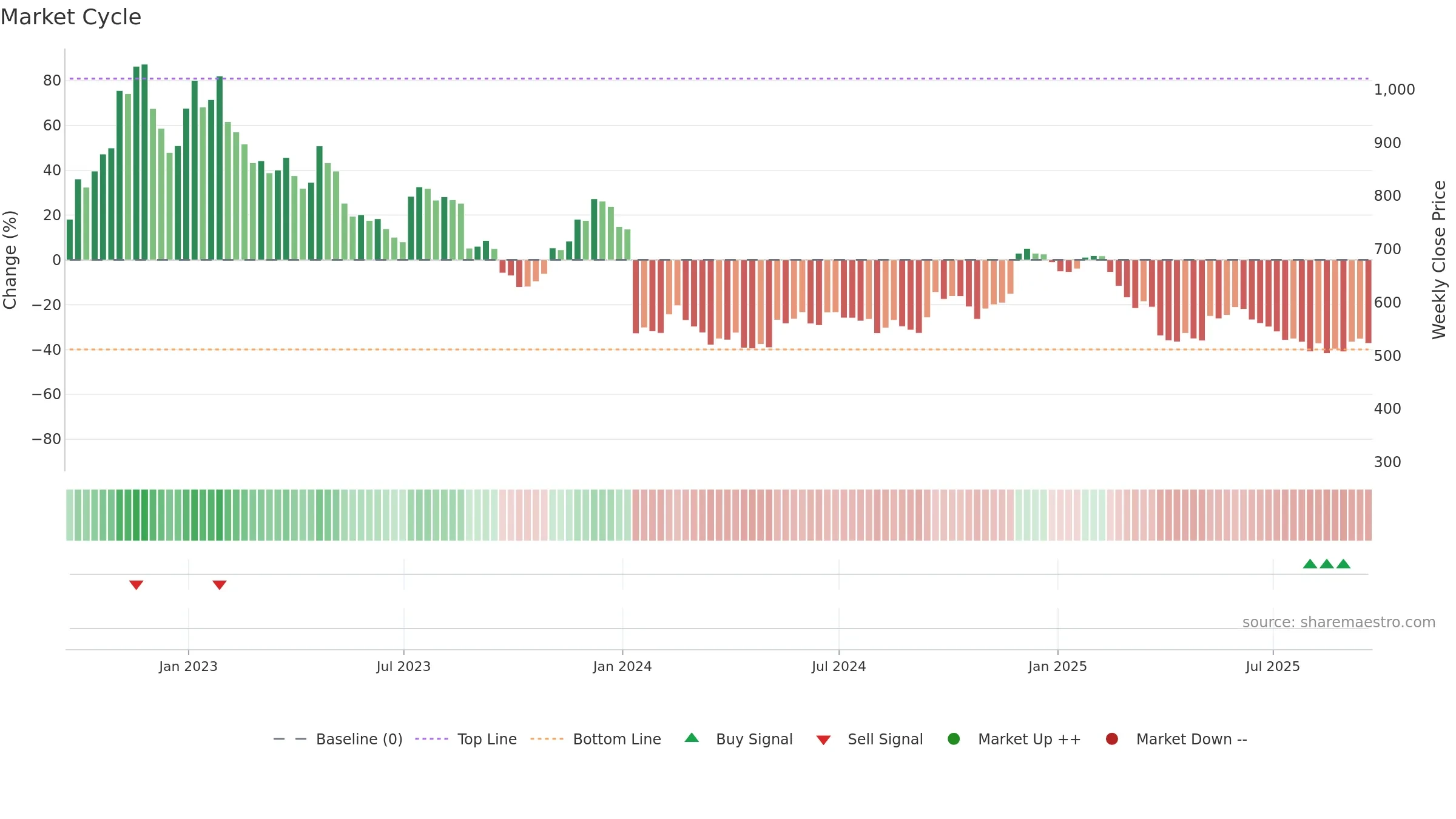The image size is (1456, 819).
Task: Click the 1,000 tick on the price axis
Action: [1395, 90]
